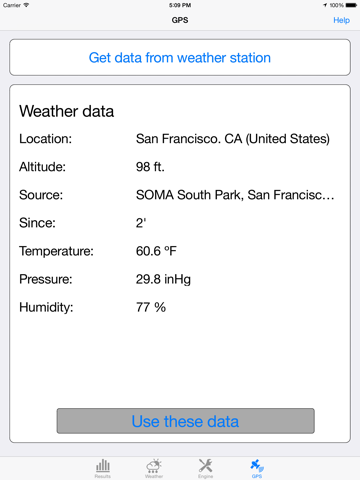The width and height of the screenshot is (360, 480).
Task: Open the Engine tab wrench icon
Action: (x=205, y=465)
